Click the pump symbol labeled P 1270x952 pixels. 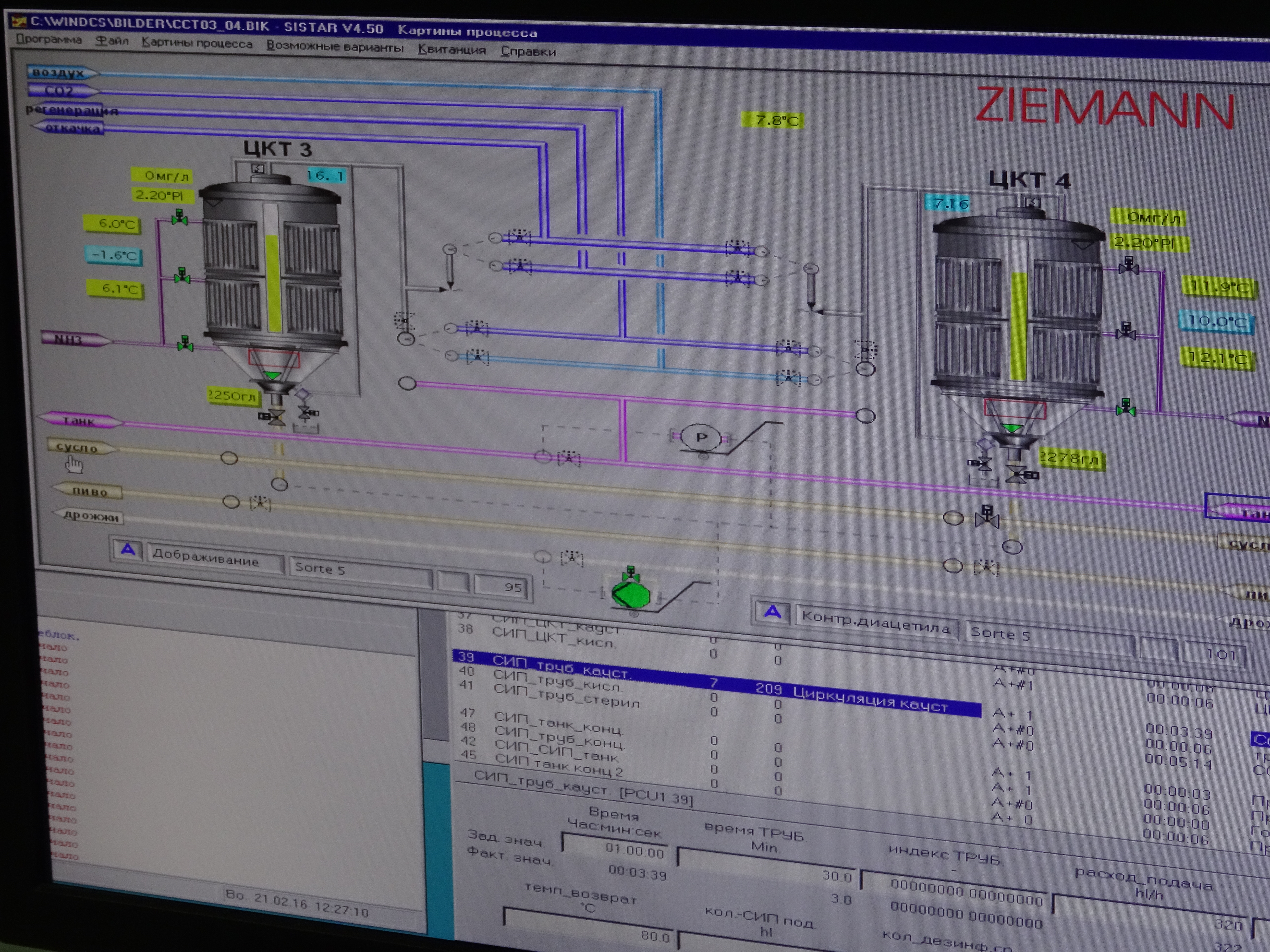[702, 437]
